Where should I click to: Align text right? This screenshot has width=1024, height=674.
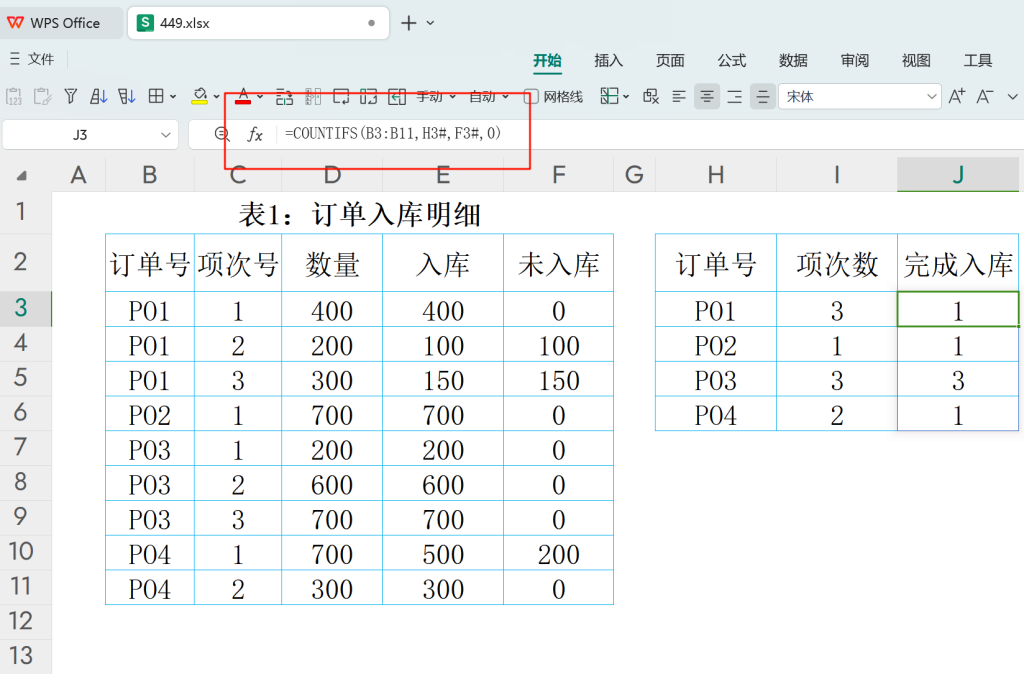pos(735,97)
